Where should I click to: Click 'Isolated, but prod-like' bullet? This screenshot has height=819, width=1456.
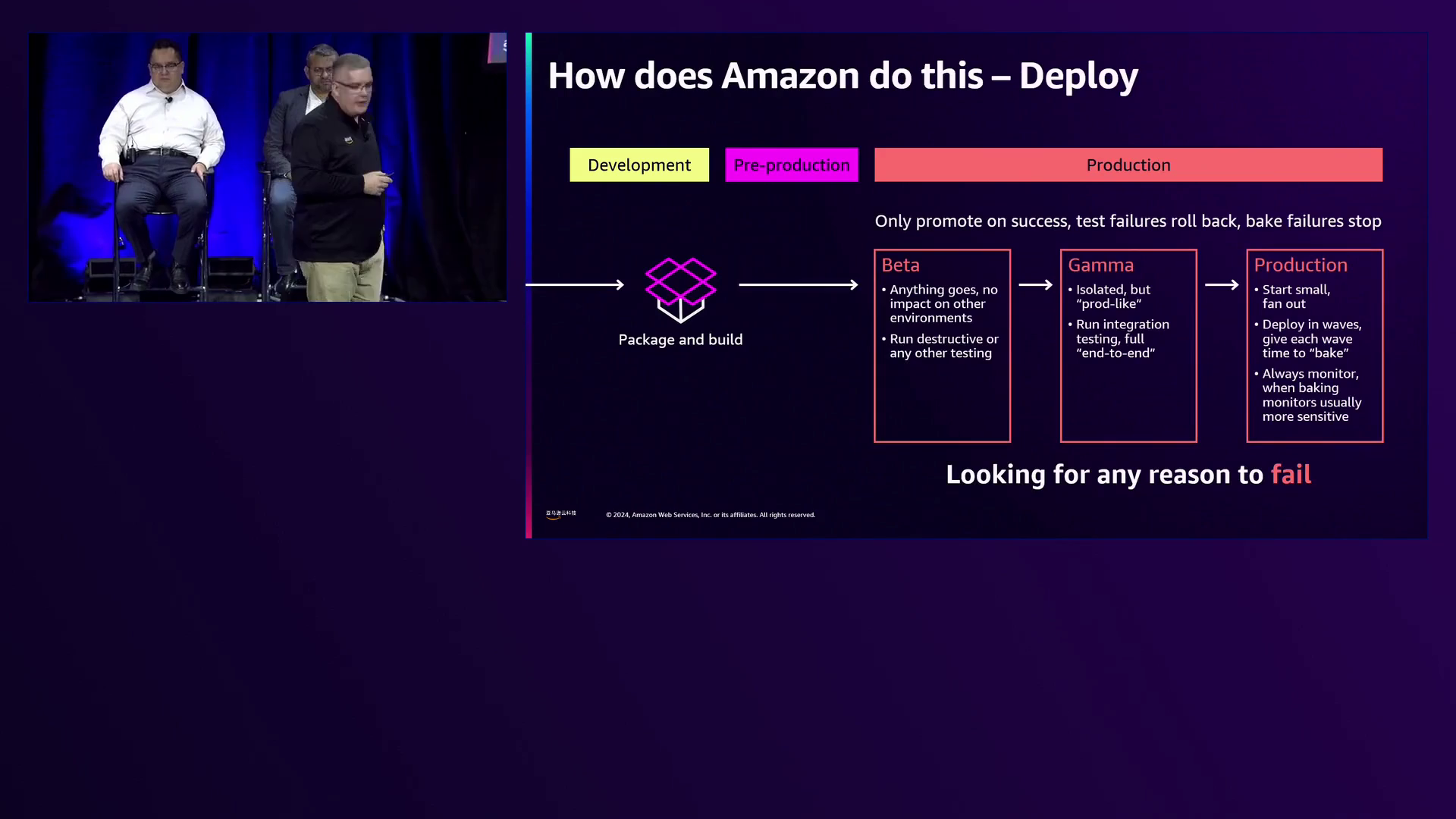point(1109,297)
